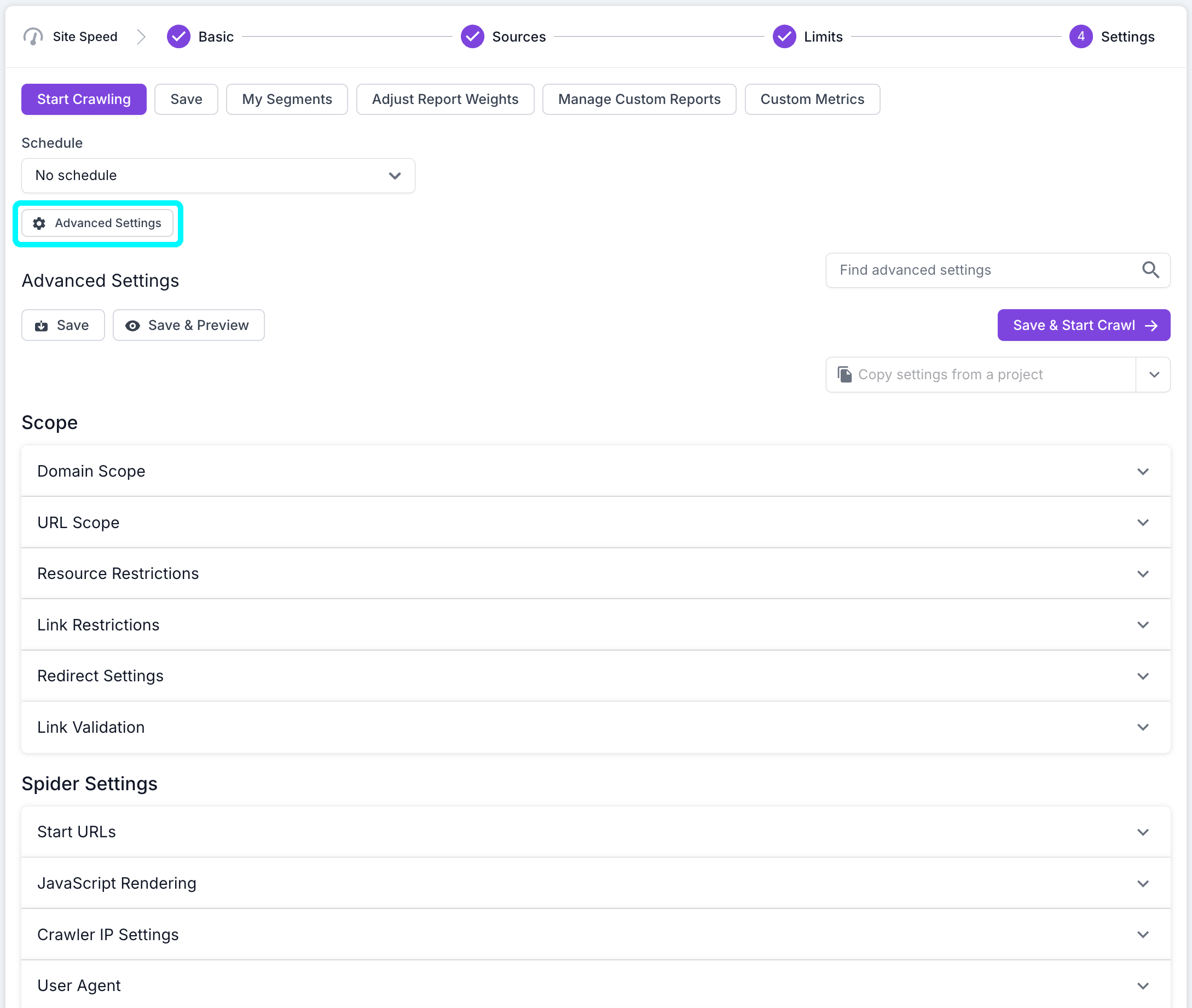Click the arrow icon inside Save & Start Crawl

point(1150,325)
